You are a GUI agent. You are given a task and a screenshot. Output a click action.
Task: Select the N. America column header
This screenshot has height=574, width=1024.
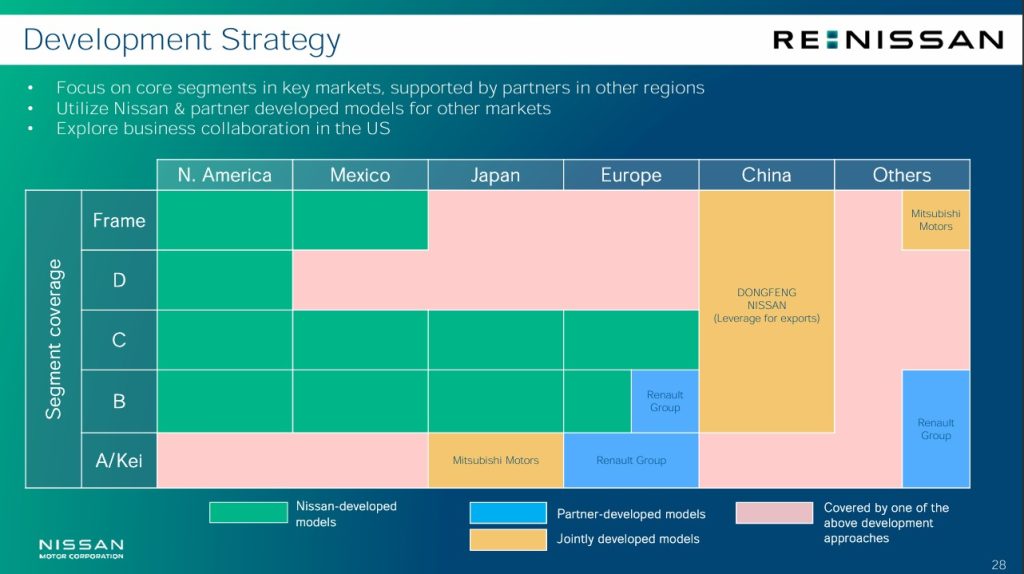(x=225, y=175)
